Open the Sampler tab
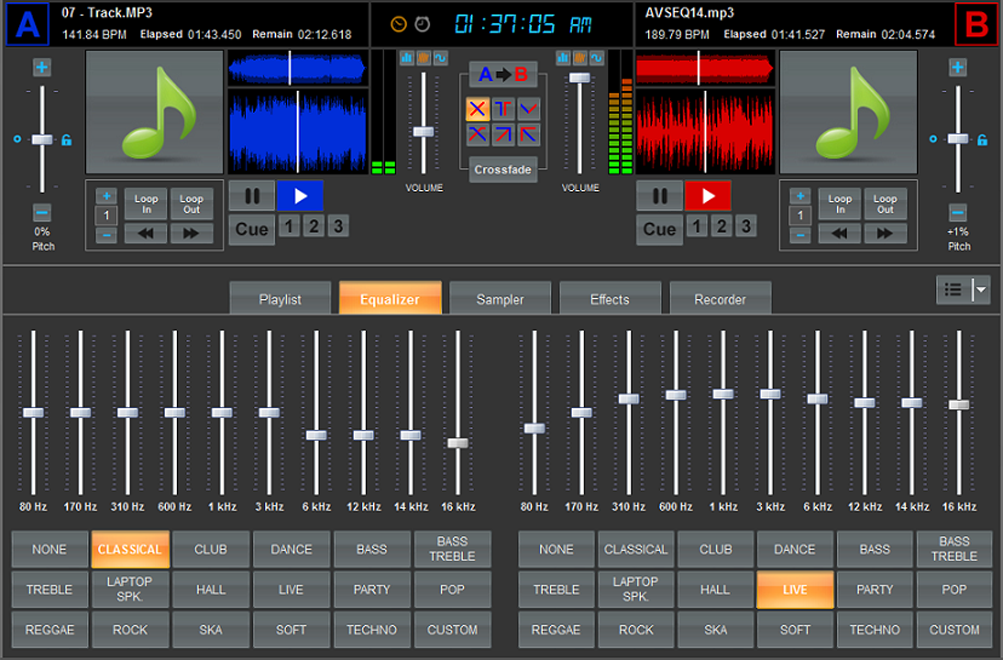 (x=500, y=299)
